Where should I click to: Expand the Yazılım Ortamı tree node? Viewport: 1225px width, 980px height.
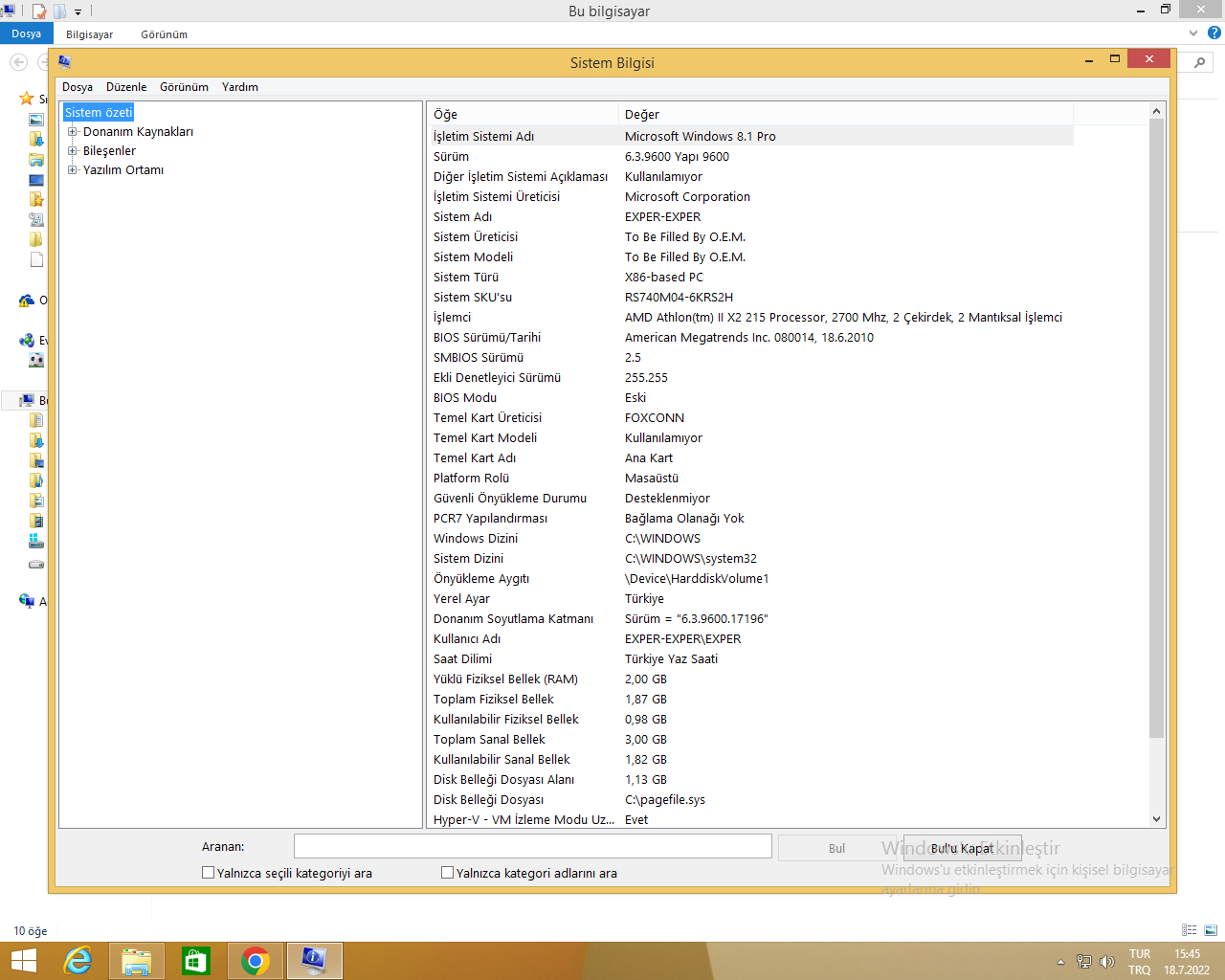tap(73, 170)
